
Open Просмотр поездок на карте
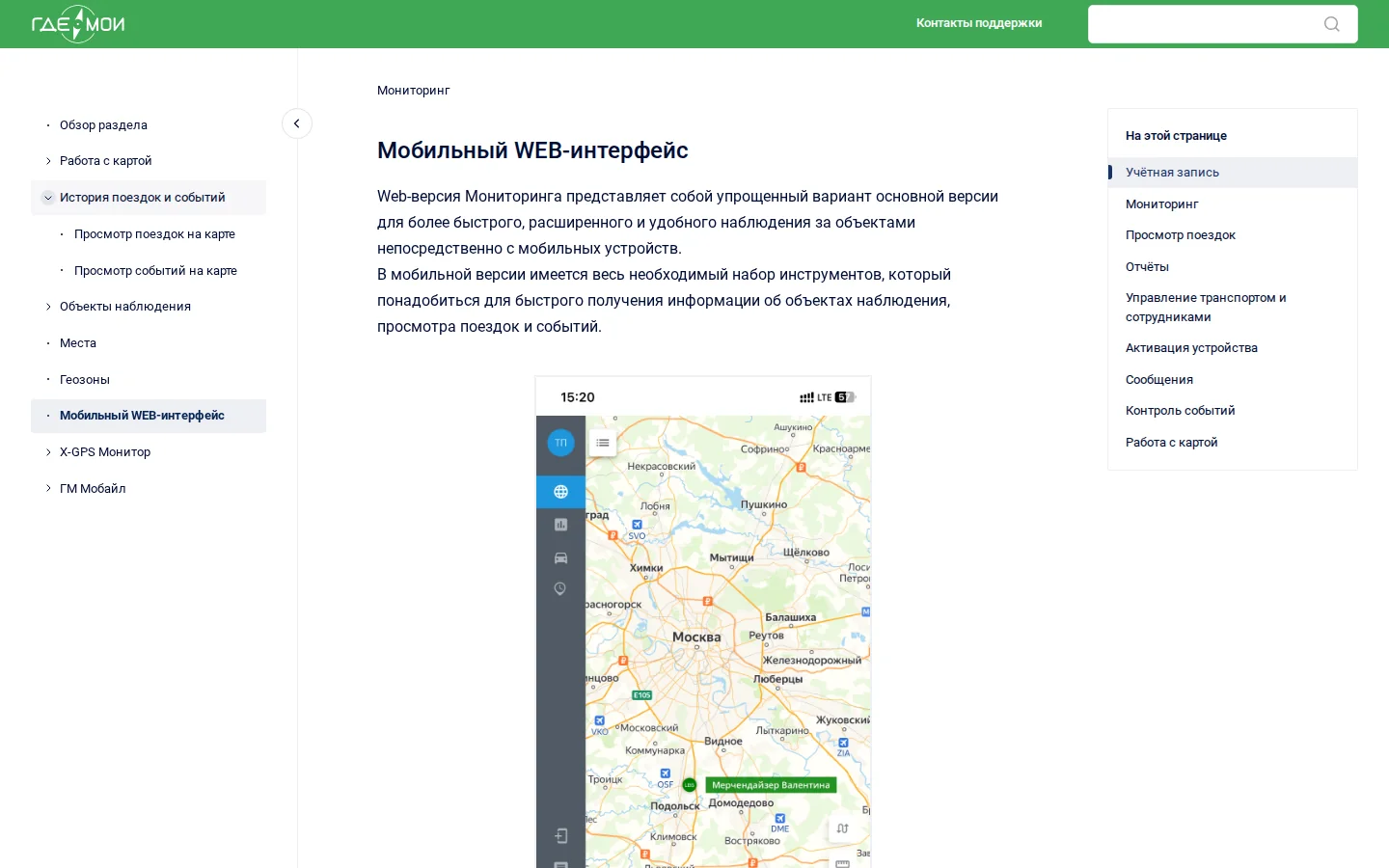154,234
